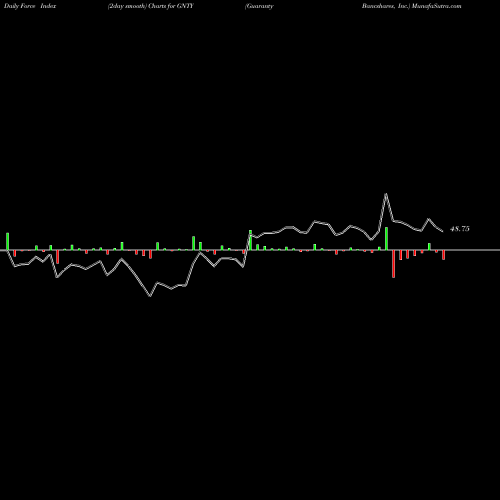
Task: Click the tallest green bar beside the 48.75 label
Action: 386,238
